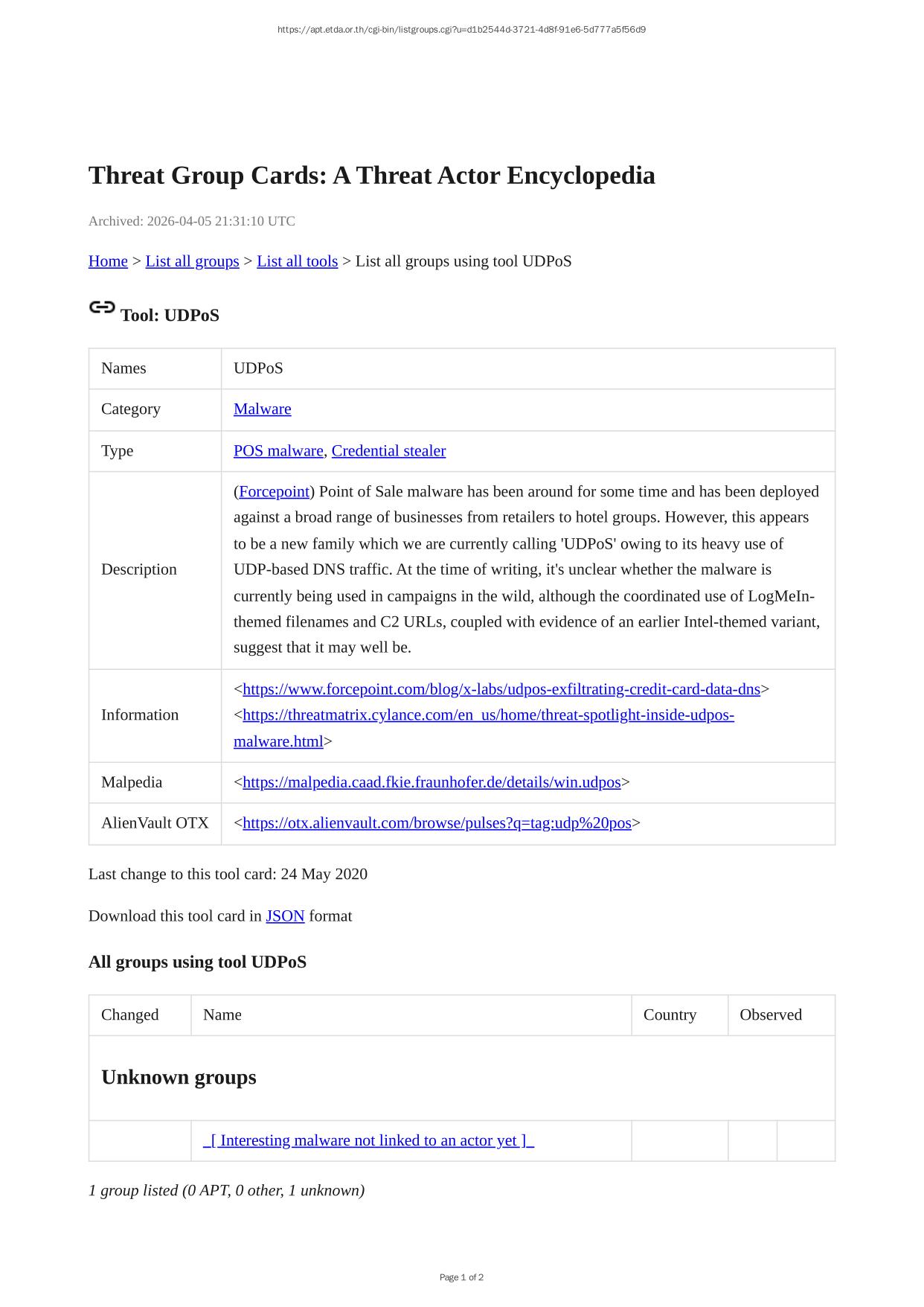
Task: Open the List all tools breadcrumb
Action: pos(297,261)
